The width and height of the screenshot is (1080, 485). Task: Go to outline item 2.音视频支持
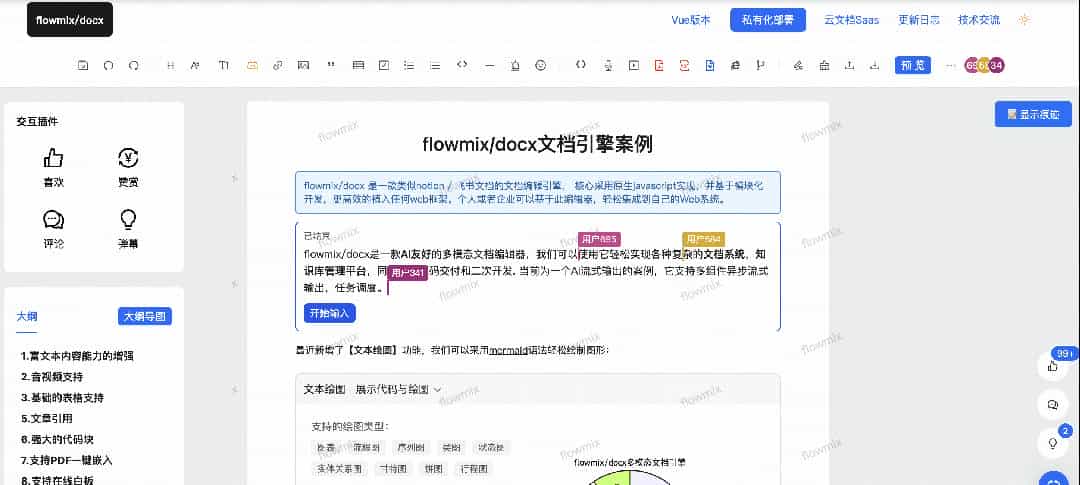tap(52, 377)
